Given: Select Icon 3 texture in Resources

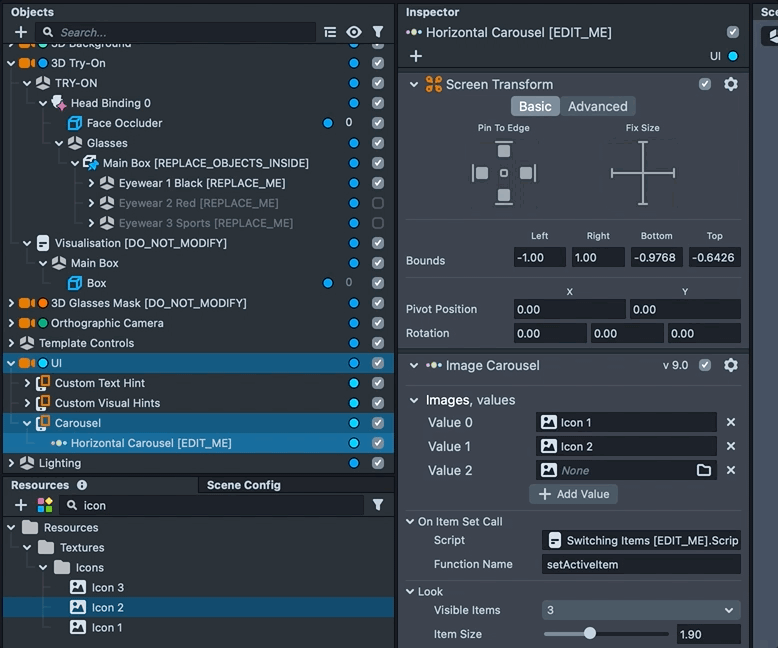Looking at the screenshot, I should coord(107,587).
